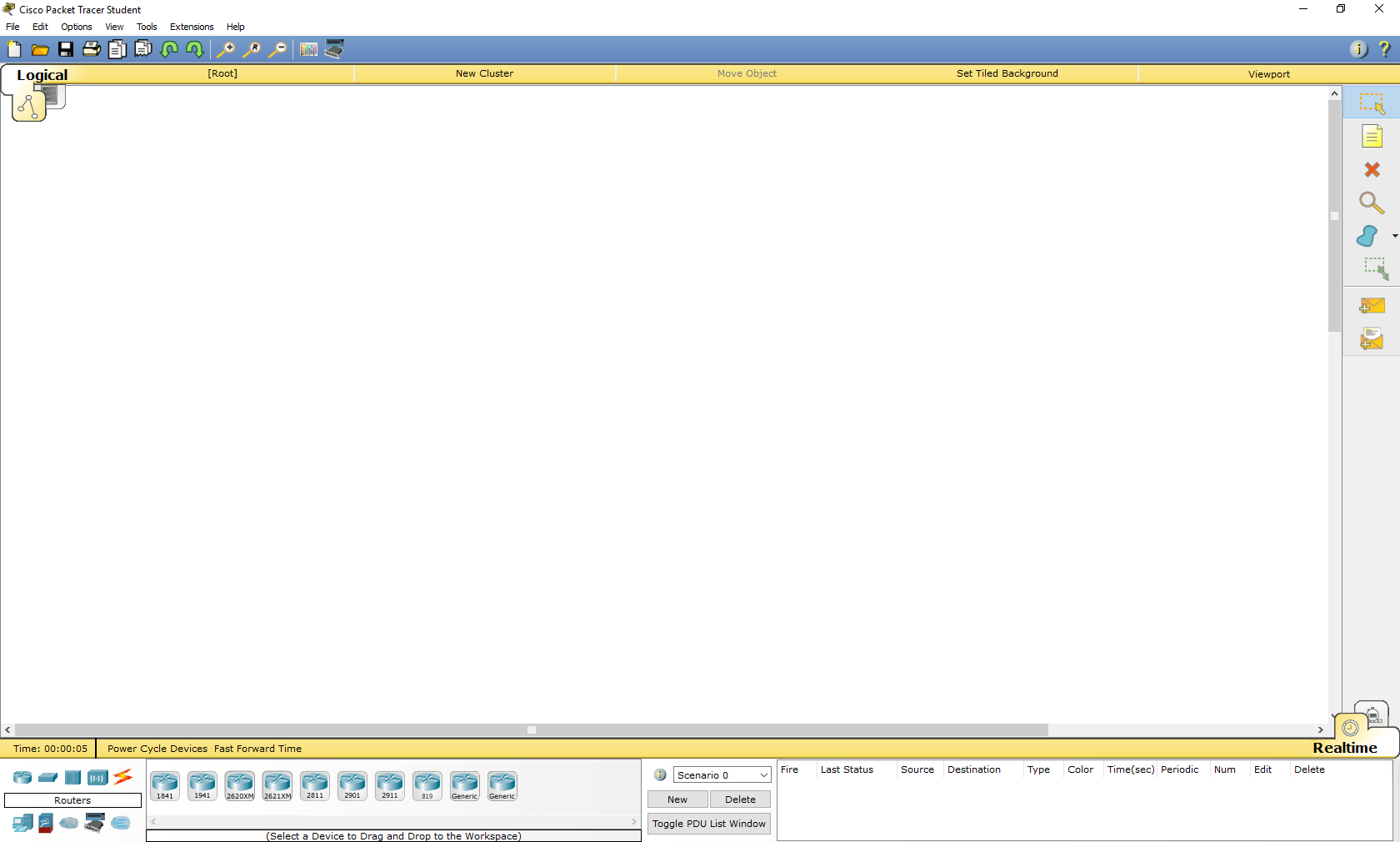Viewport: 1400px width, 842px height.
Task: Click the green Redo arrow
Action: 195,49
